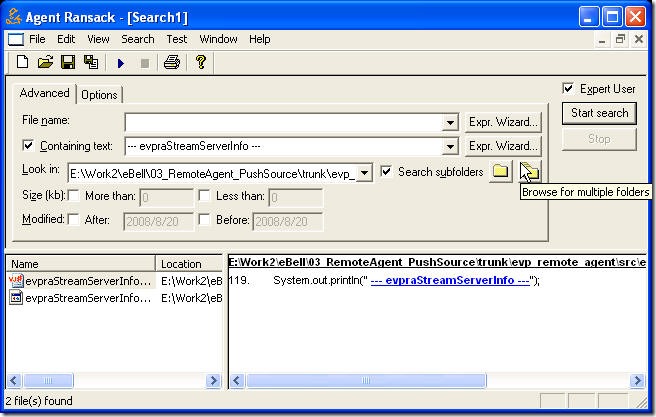The image size is (656, 417).
Task: Minimize the inner Search1 document window
Action: pos(602,40)
